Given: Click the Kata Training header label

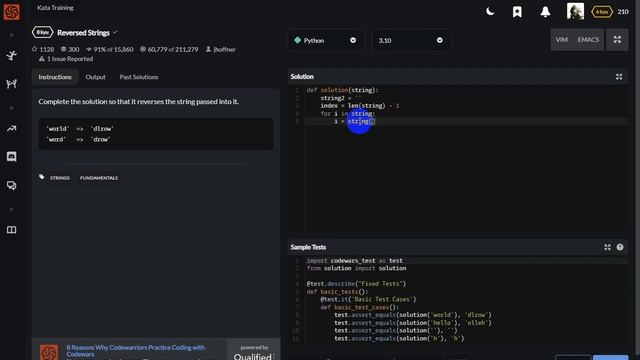Looking at the screenshot, I should [55, 8].
